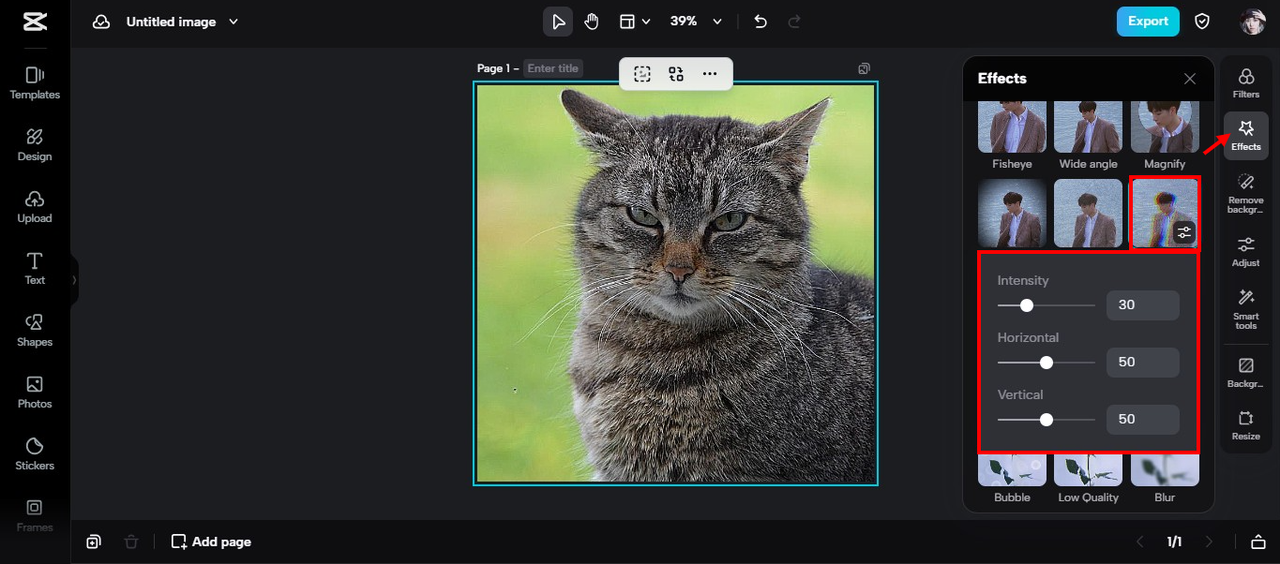Click the Intensity slider handle

[x=1026, y=305]
